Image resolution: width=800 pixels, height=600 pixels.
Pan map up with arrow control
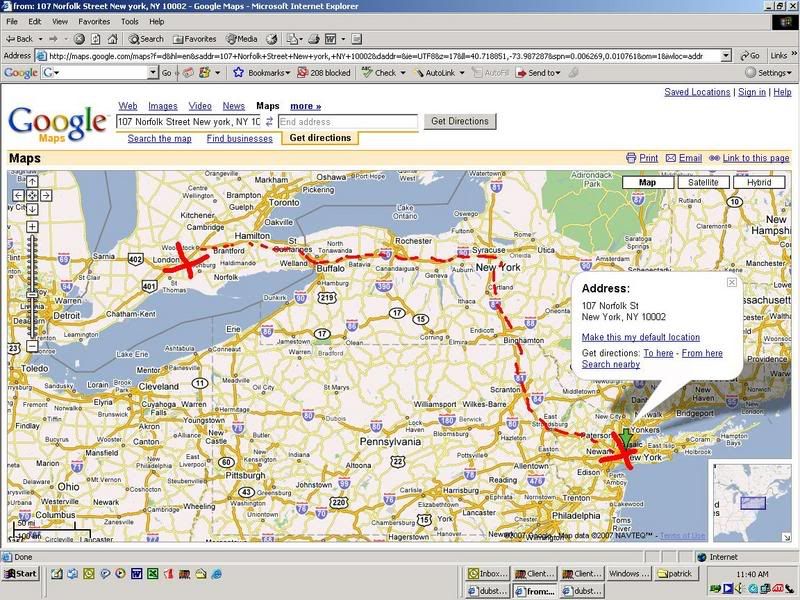point(32,181)
